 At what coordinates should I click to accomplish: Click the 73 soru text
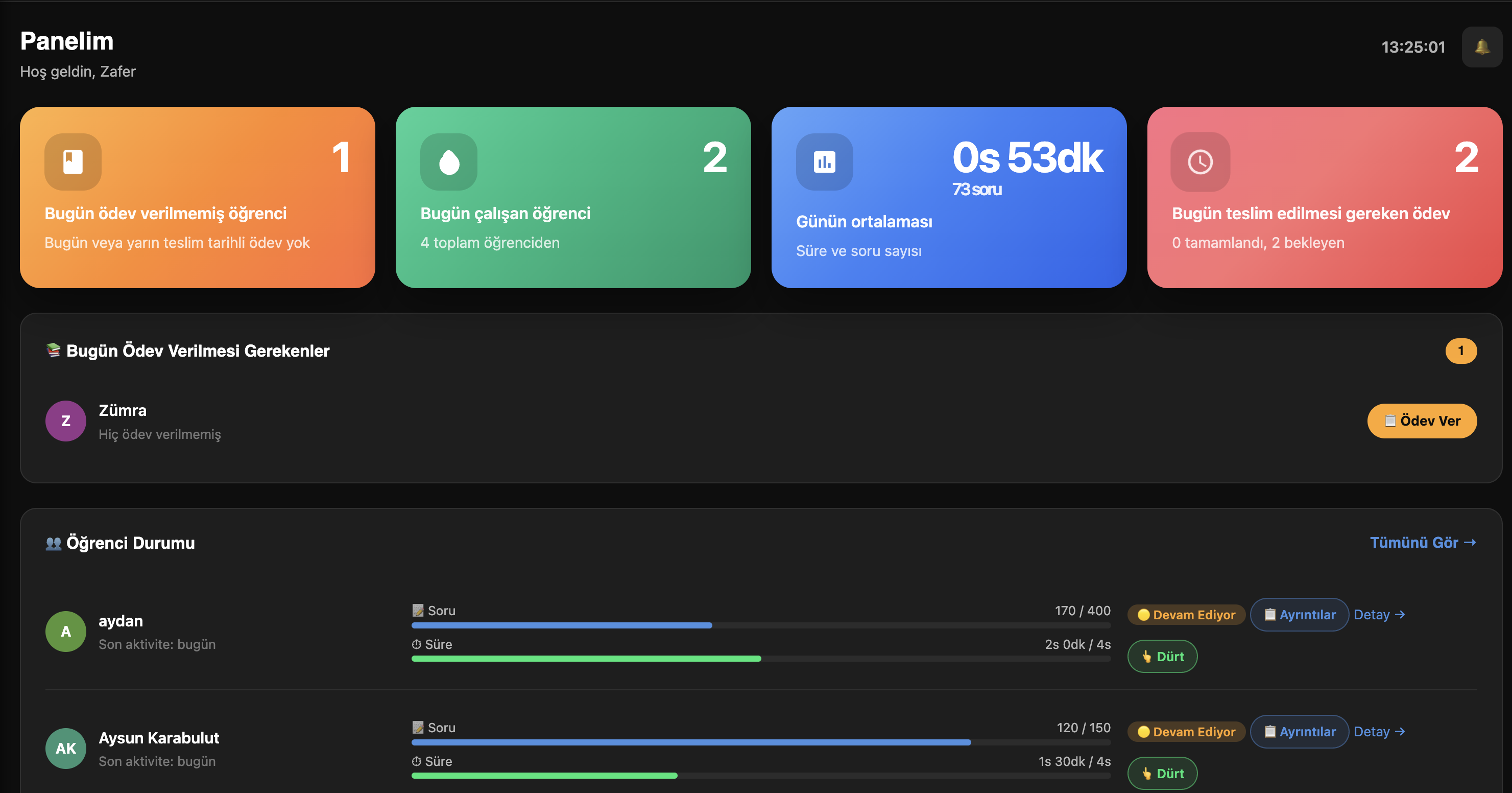977,189
